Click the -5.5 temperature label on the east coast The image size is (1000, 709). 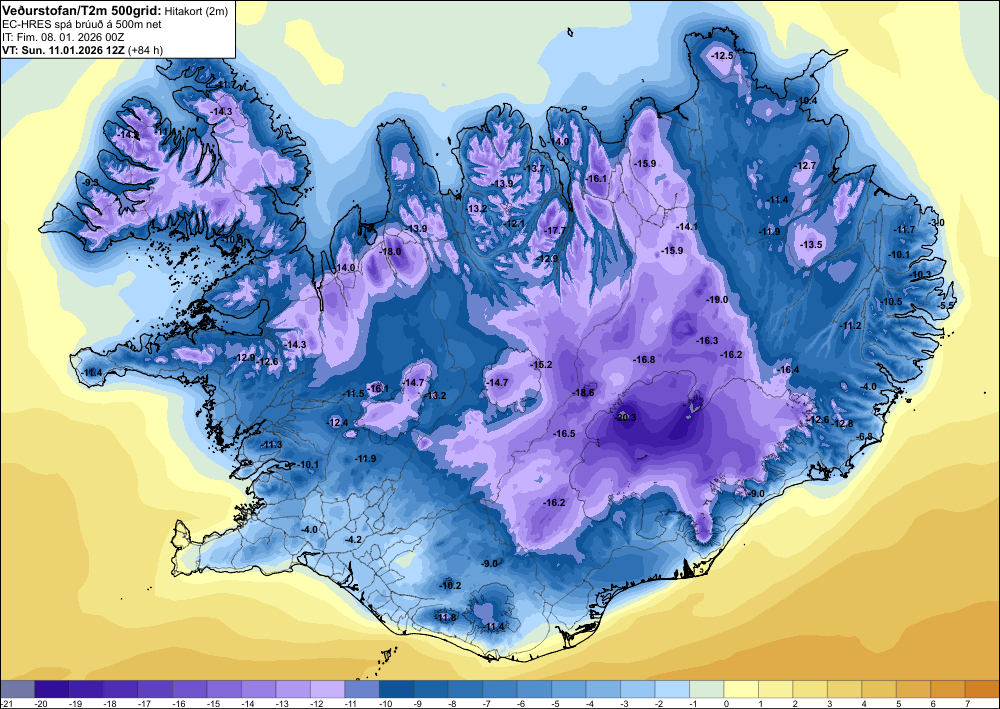tap(946, 306)
